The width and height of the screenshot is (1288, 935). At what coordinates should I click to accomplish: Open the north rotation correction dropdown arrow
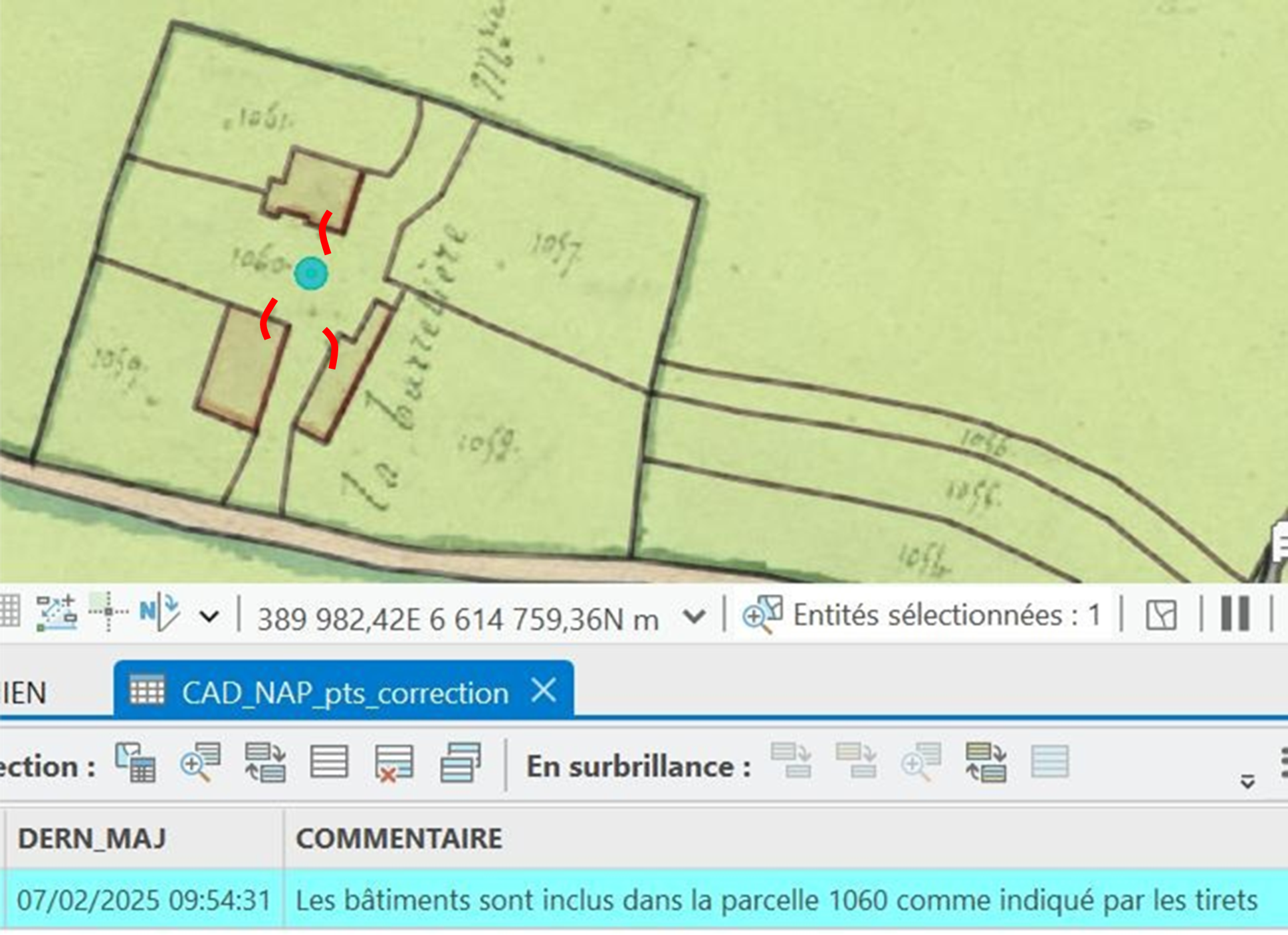pos(209,617)
